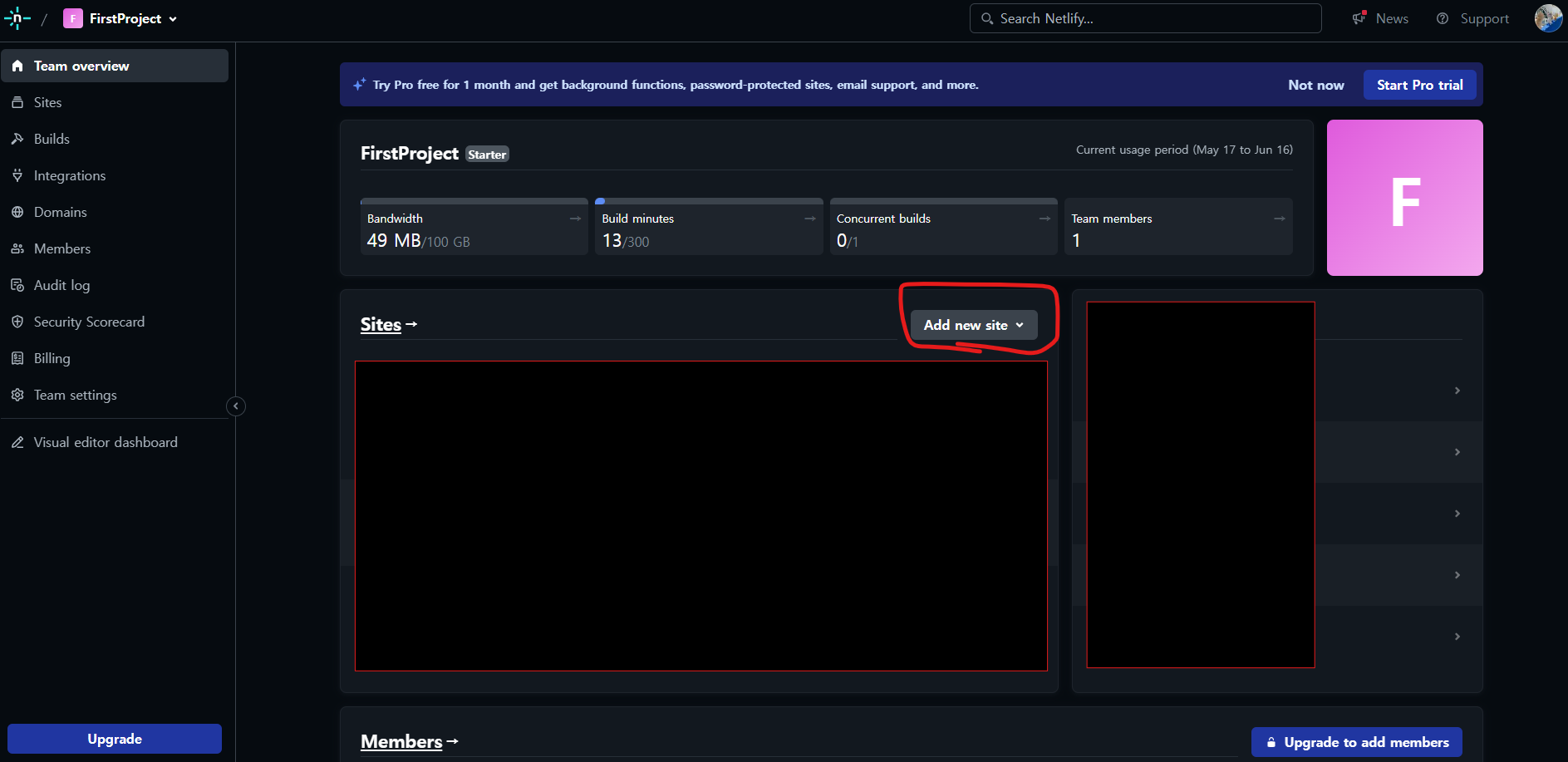Viewport: 1568px width, 762px height.
Task: Click the Bandwidth usage progress bar
Action: [474, 201]
